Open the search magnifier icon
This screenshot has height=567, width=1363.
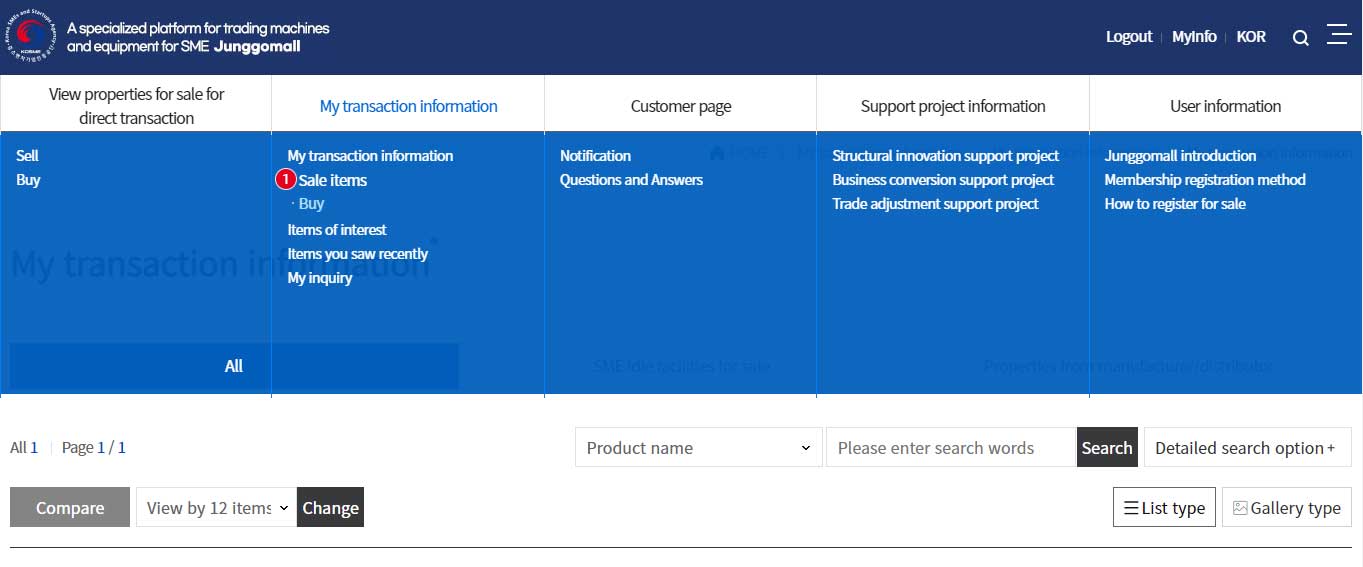click(x=1300, y=38)
